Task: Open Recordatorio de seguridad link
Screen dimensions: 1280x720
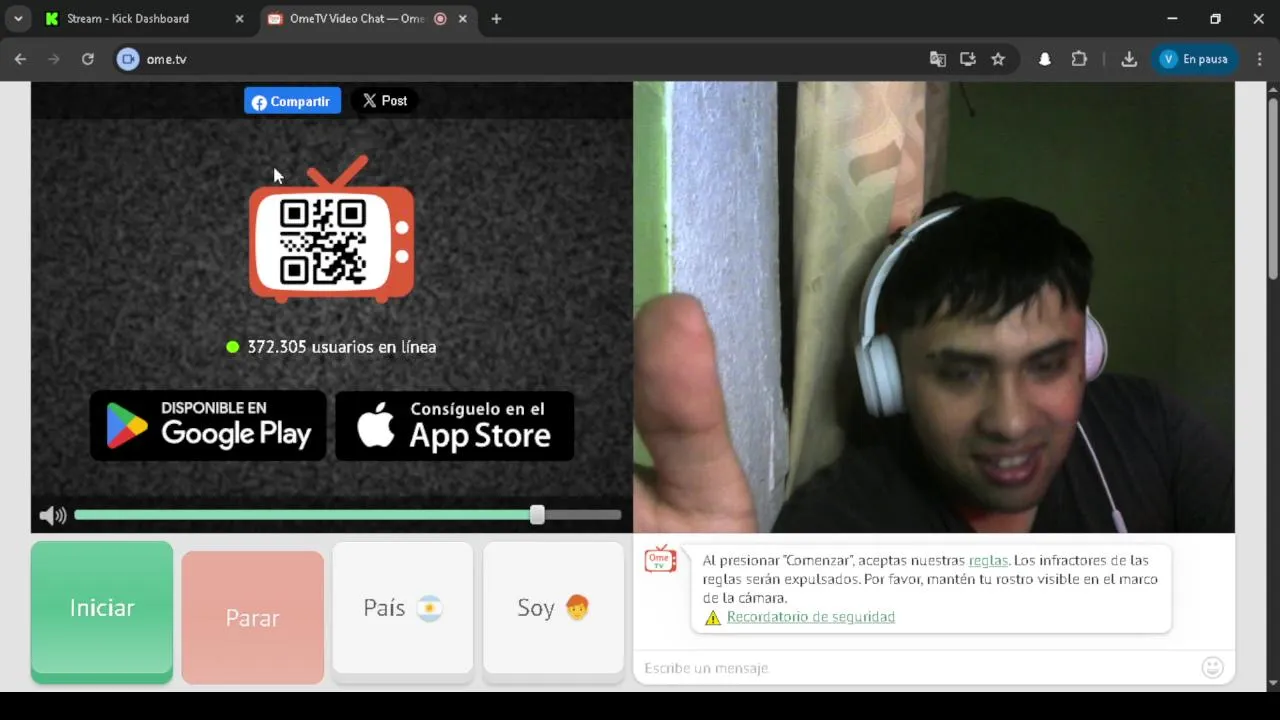Action: pyautogui.click(x=811, y=617)
